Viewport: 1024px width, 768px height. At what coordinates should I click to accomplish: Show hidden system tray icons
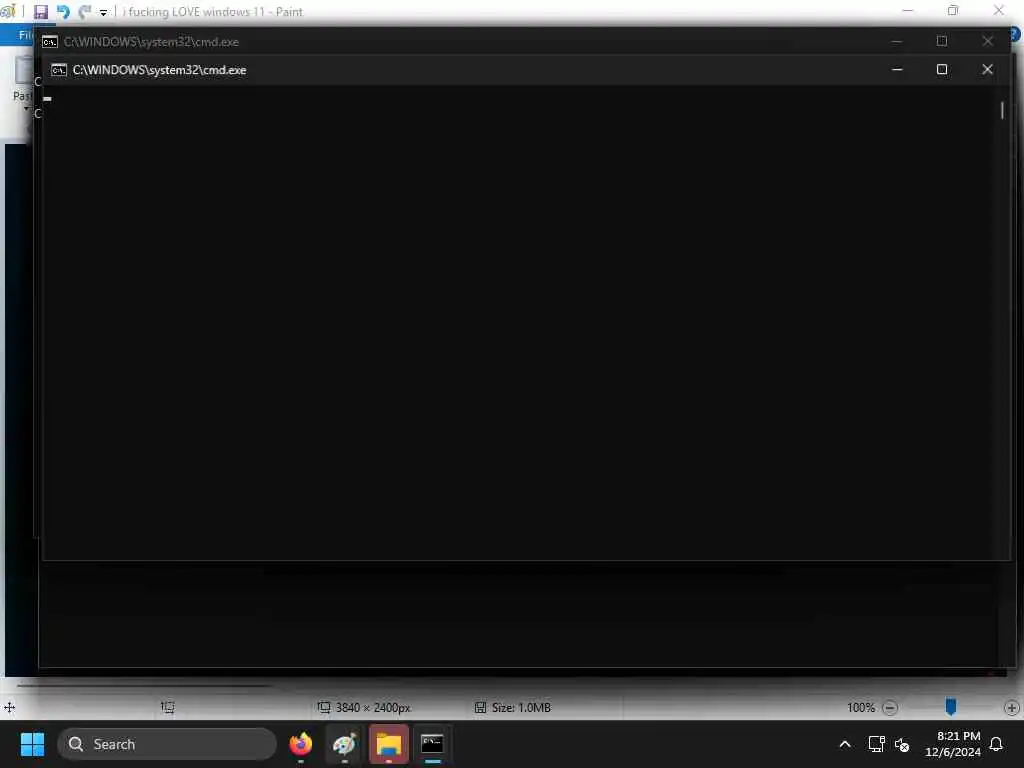tap(844, 744)
